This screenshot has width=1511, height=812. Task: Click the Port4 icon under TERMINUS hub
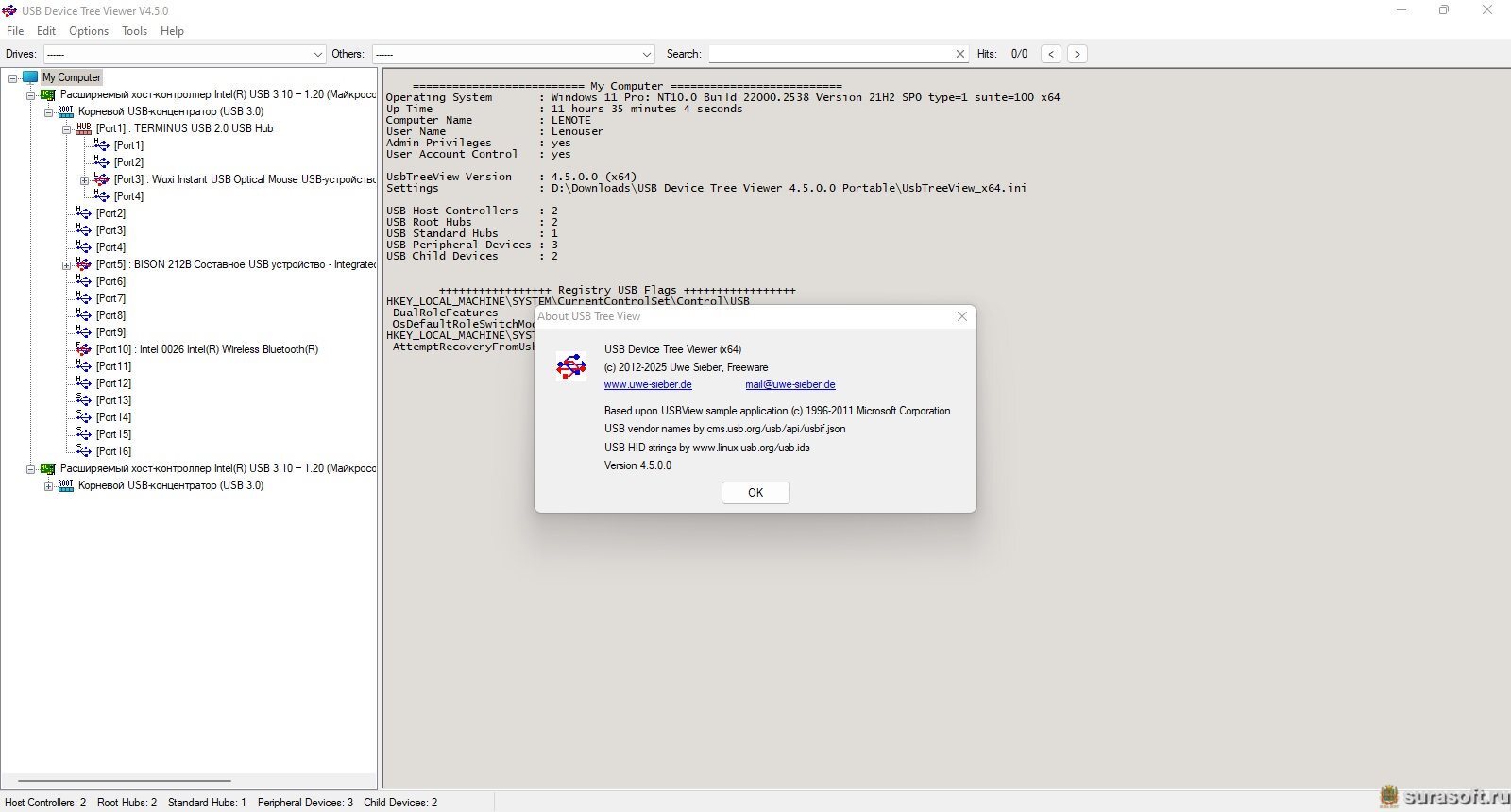tap(101, 196)
